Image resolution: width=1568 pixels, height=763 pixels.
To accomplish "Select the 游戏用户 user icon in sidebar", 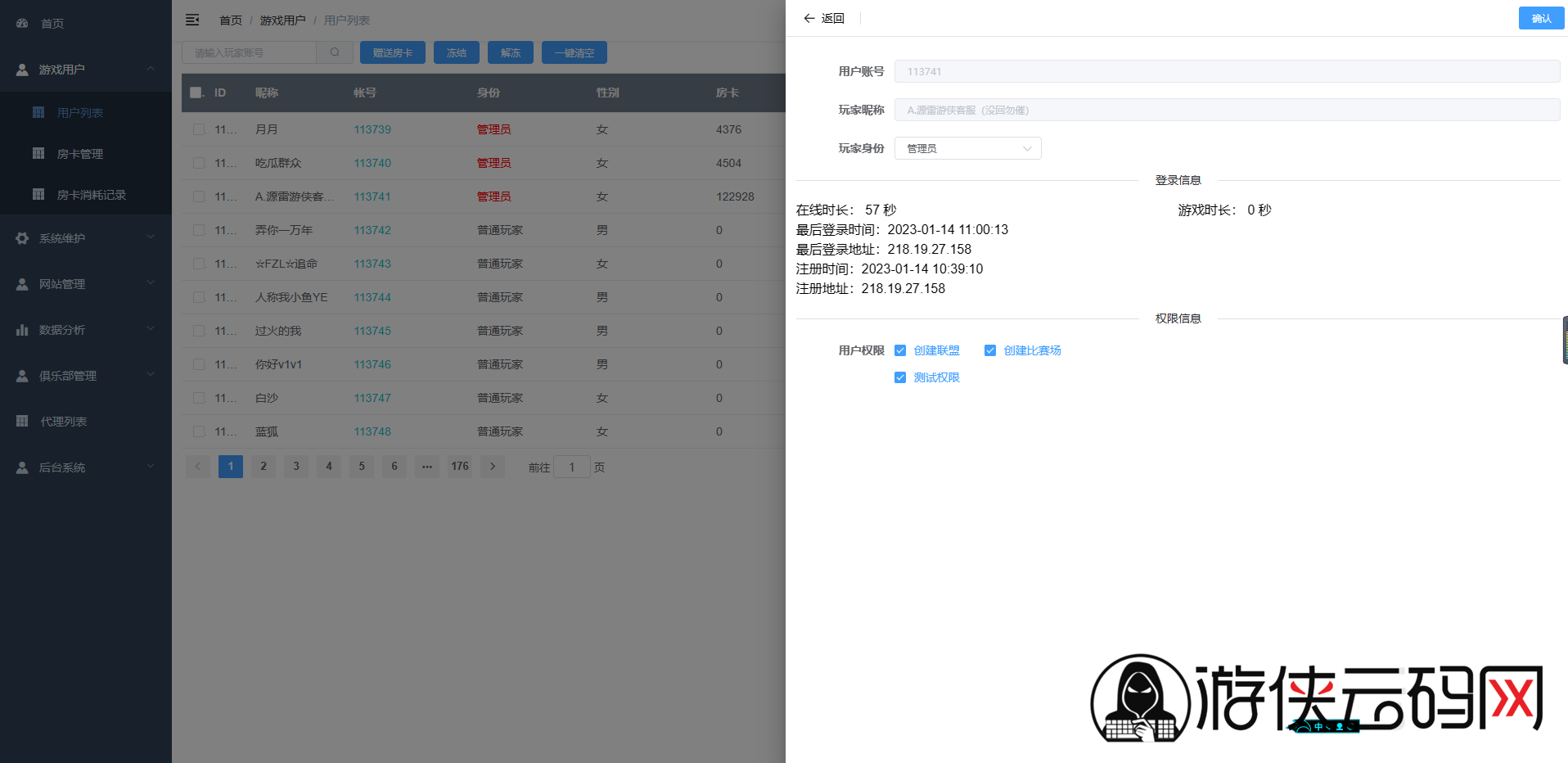I will 21,70.
